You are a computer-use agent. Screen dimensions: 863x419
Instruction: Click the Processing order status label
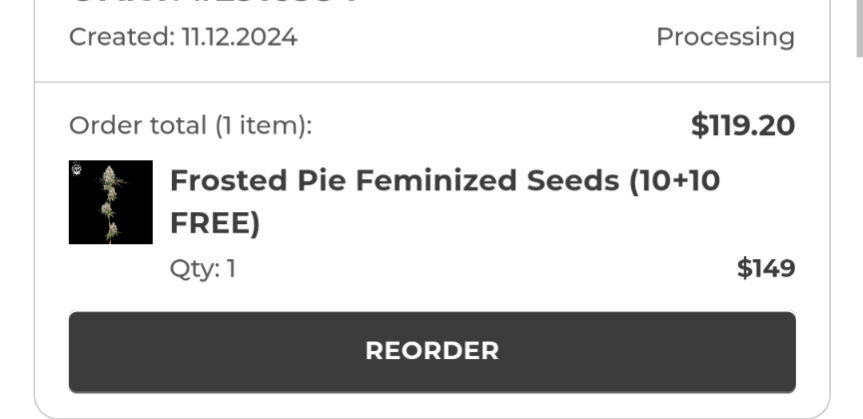725,38
